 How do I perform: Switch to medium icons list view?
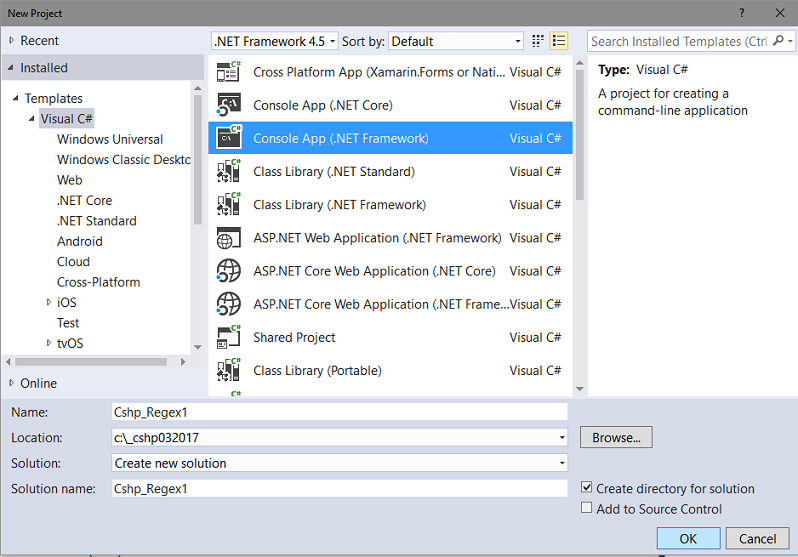pos(559,41)
